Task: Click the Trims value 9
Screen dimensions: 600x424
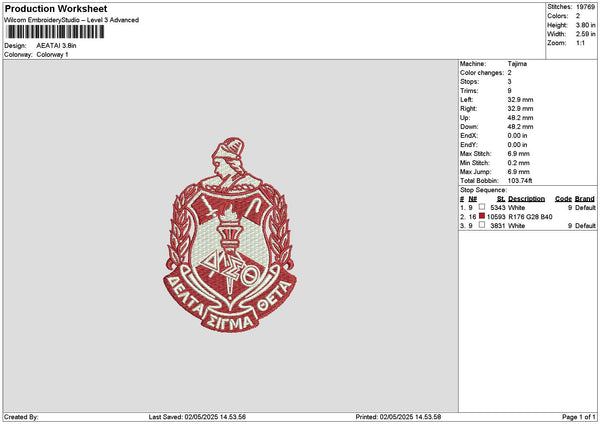Action: coord(509,91)
